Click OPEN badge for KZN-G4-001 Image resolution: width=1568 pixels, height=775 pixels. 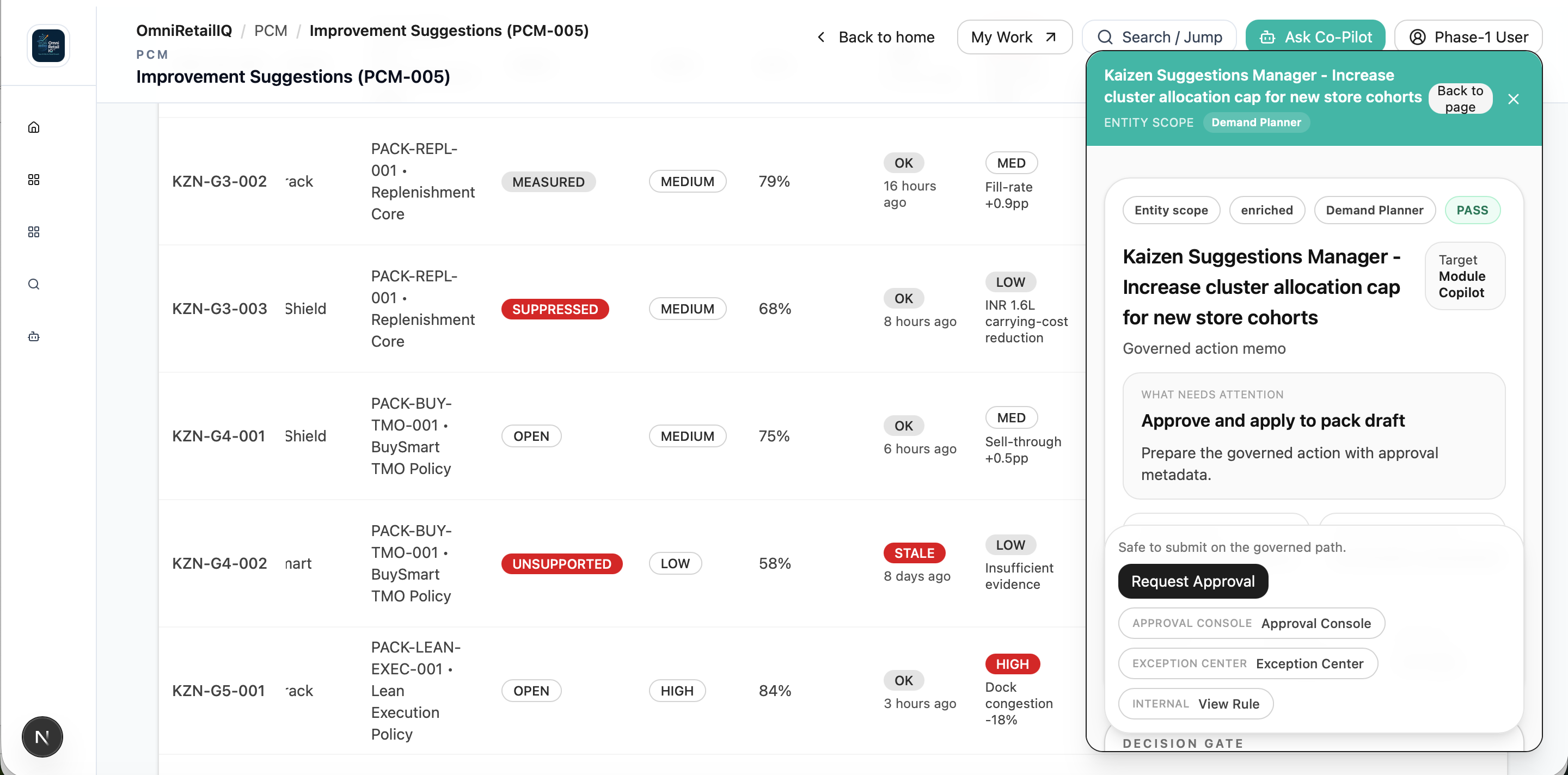[531, 435]
